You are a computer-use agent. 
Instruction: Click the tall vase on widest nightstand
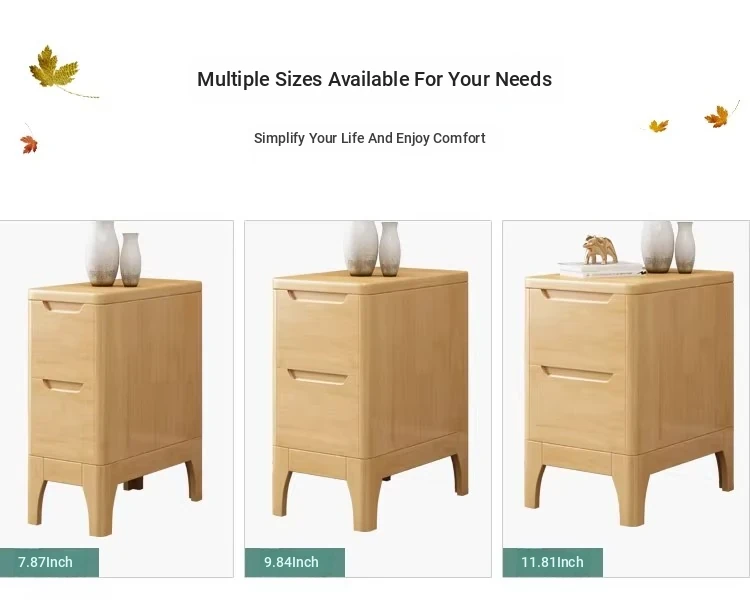coord(657,247)
